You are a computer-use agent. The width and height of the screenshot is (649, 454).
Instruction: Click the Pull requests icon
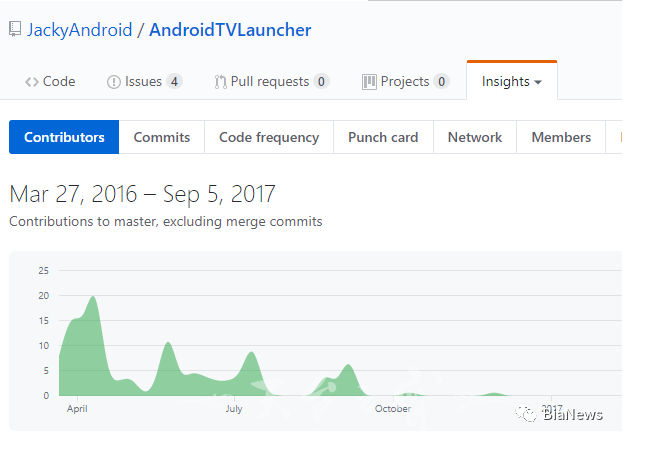(x=220, y=82)
